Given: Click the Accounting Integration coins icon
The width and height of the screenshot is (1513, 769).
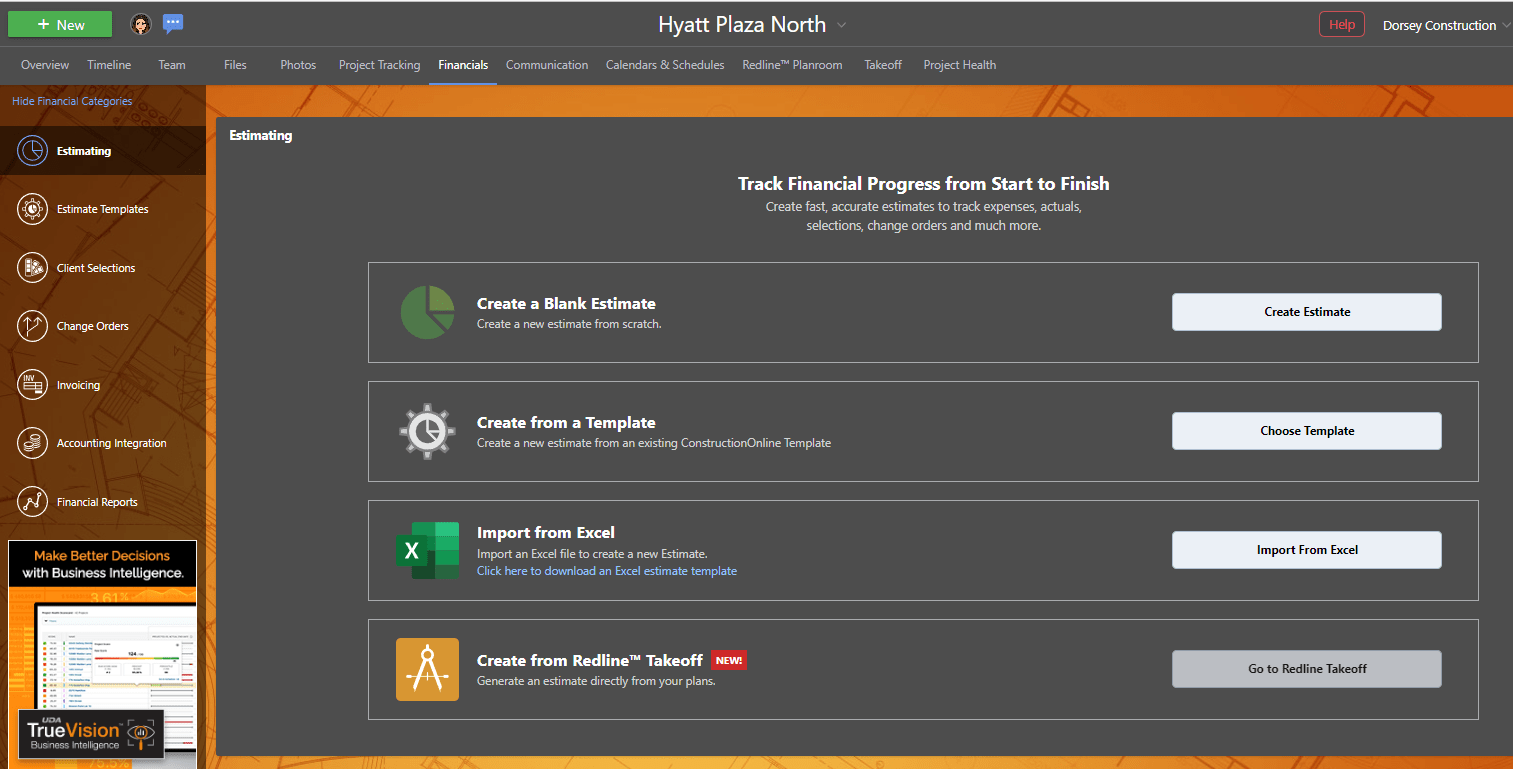Looking at the screenshot, I should [32, 443].
